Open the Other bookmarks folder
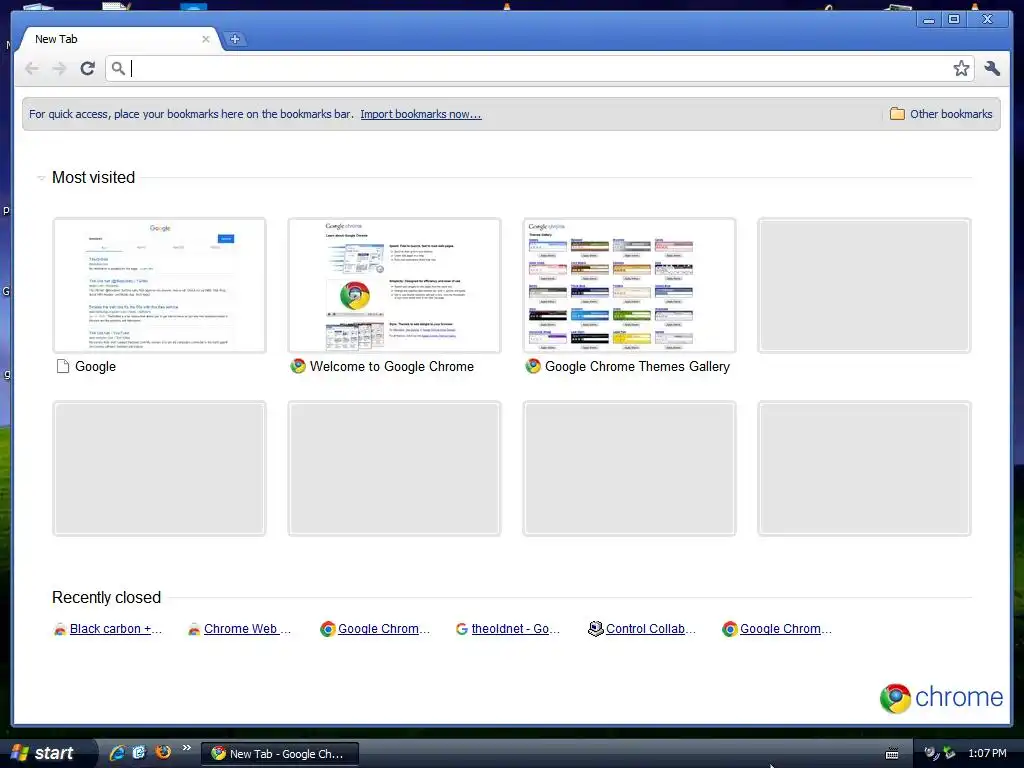The width and height of the screenshot is (1024, 768). [941, 114]
